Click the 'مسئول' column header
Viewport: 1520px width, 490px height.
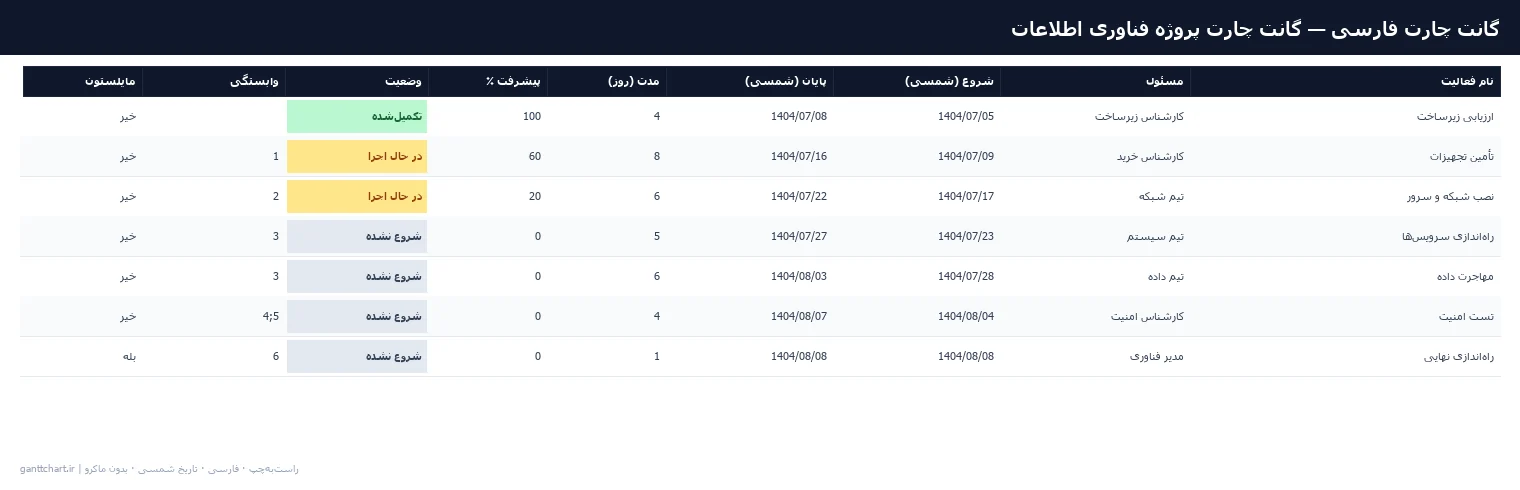coord(1095,81)
